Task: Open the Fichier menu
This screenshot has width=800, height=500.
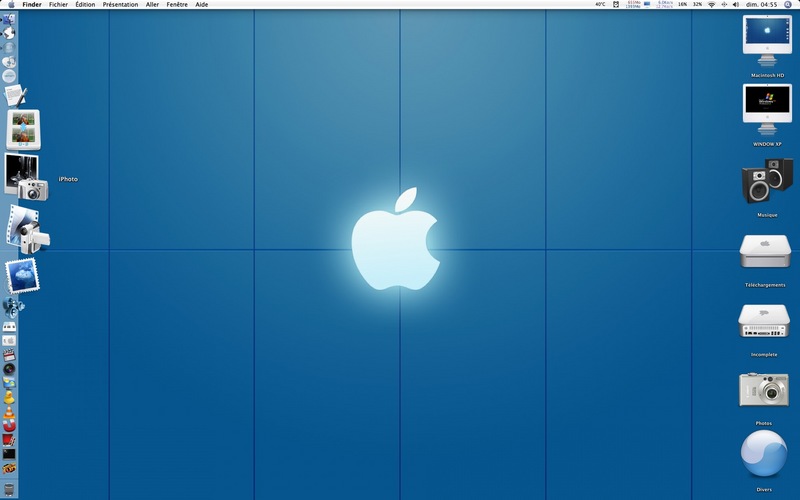Action: pos(58,4)
